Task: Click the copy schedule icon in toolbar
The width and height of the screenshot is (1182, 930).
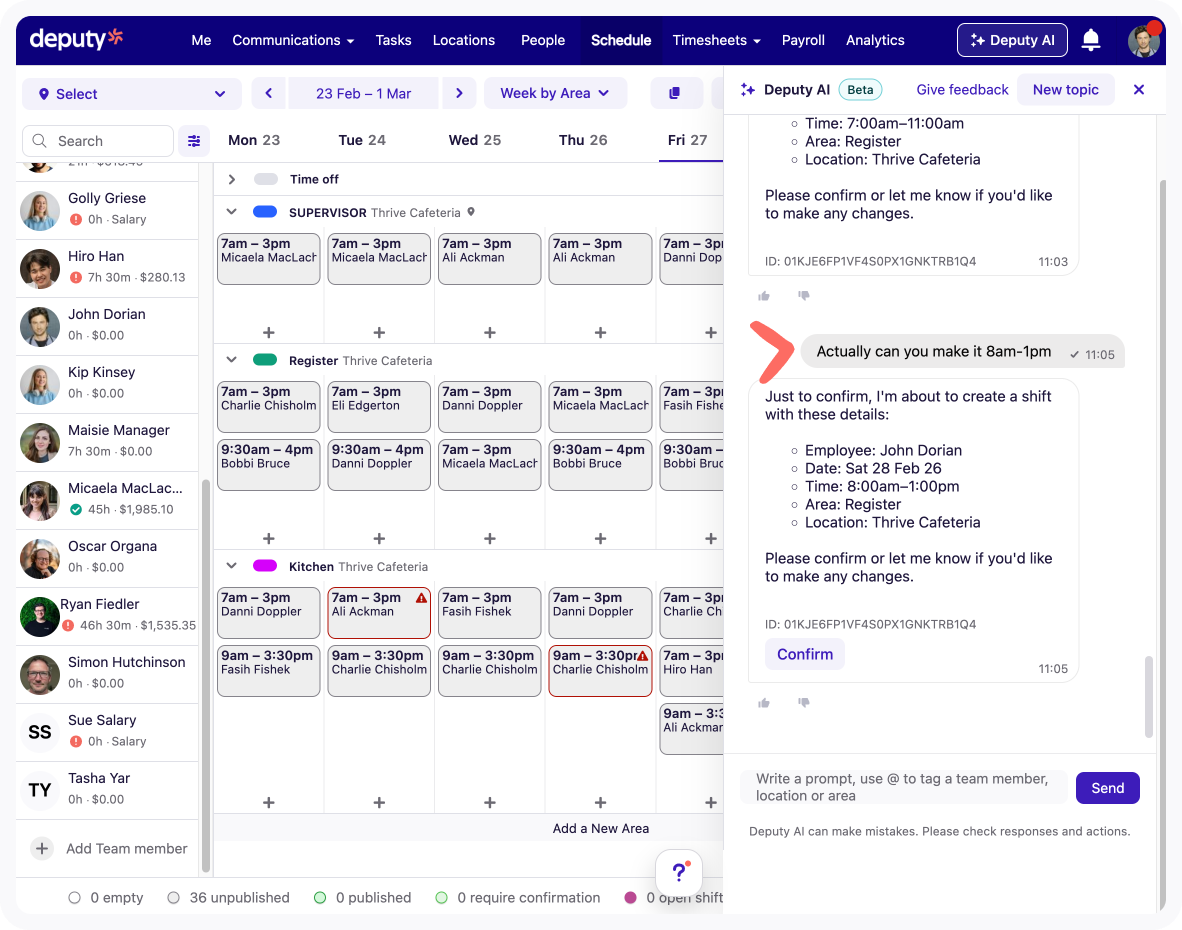Action: tap(676, 93)
